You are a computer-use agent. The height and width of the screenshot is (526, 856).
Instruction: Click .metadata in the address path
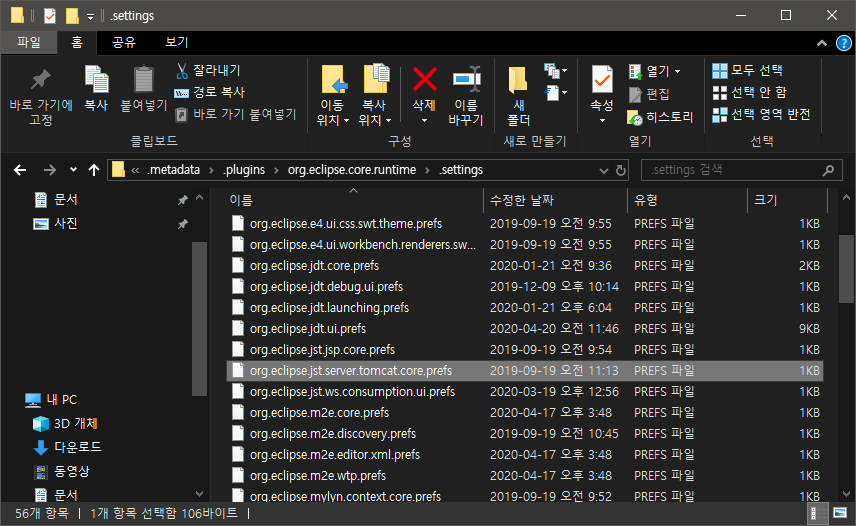point(173,170)
